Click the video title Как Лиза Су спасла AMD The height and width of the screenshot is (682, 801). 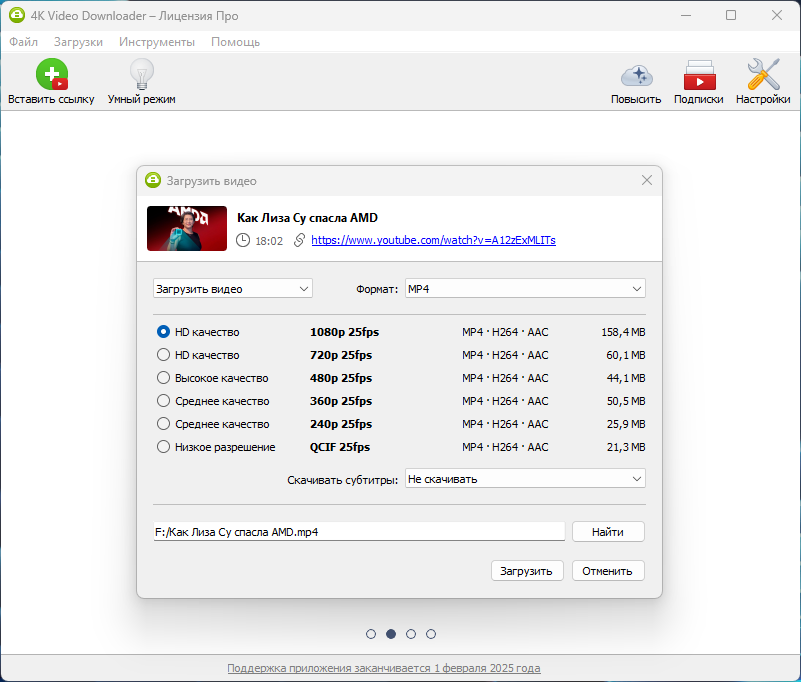[308, 218]
